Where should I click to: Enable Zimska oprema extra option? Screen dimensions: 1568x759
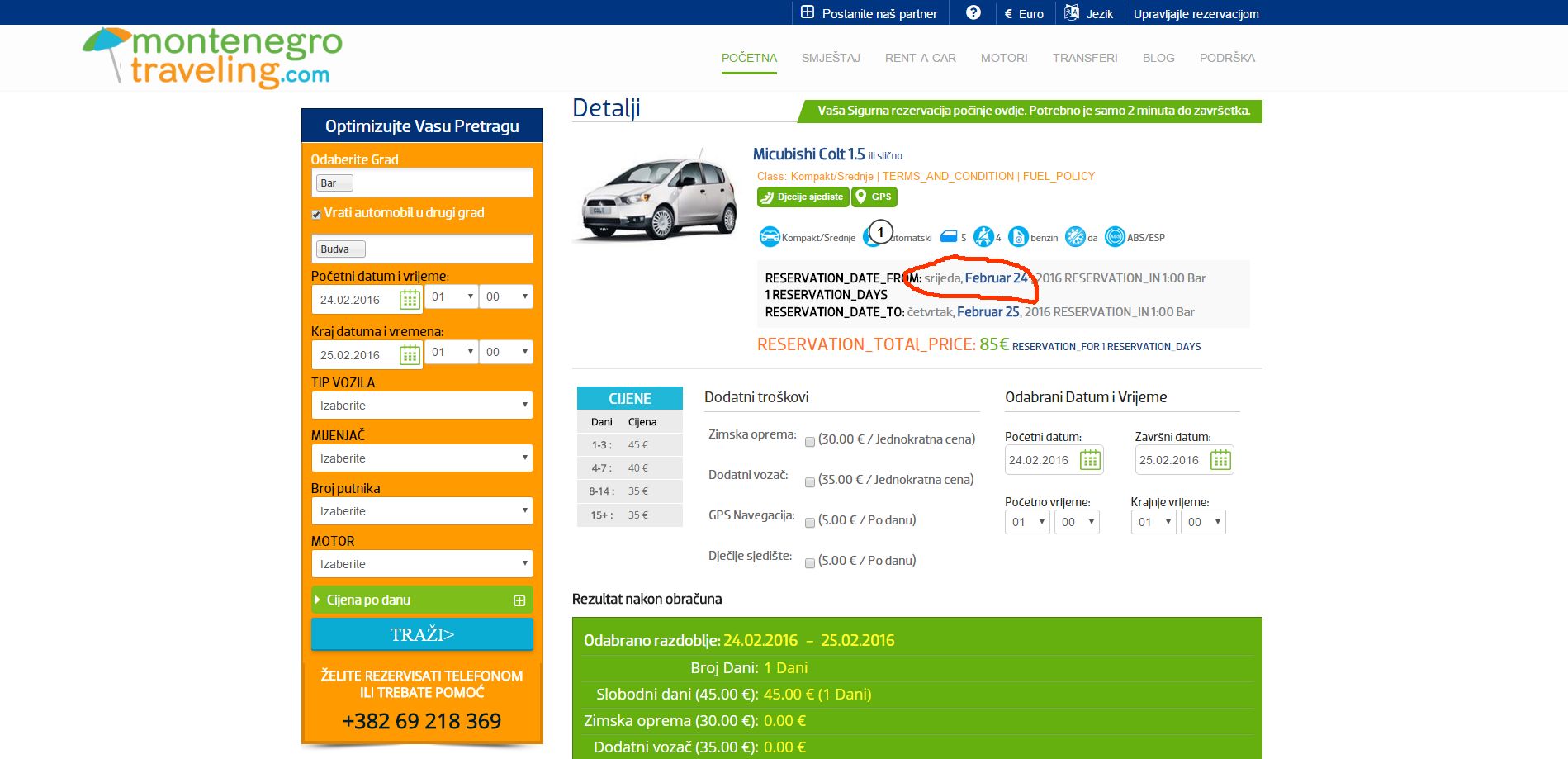810,442
